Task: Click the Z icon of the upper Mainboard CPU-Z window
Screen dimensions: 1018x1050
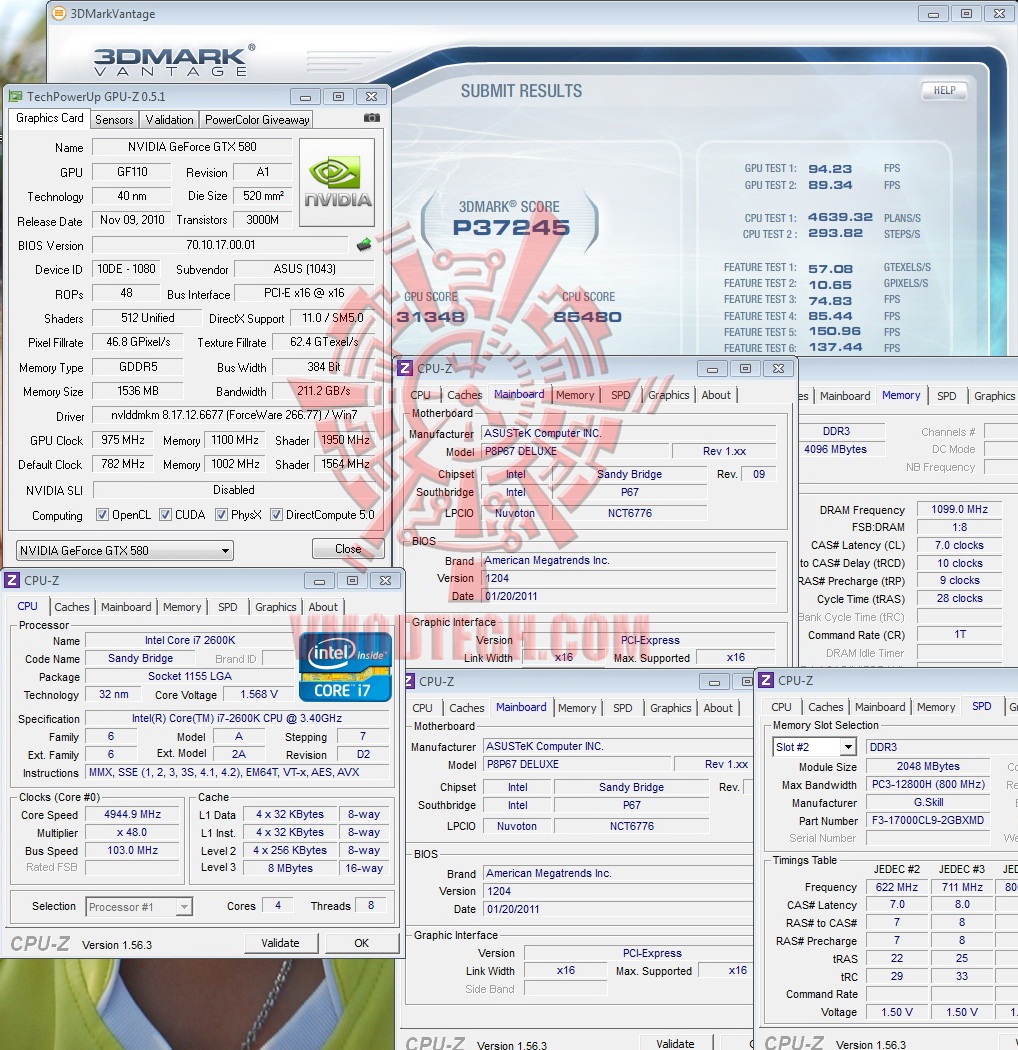Action: coord(405,368)
